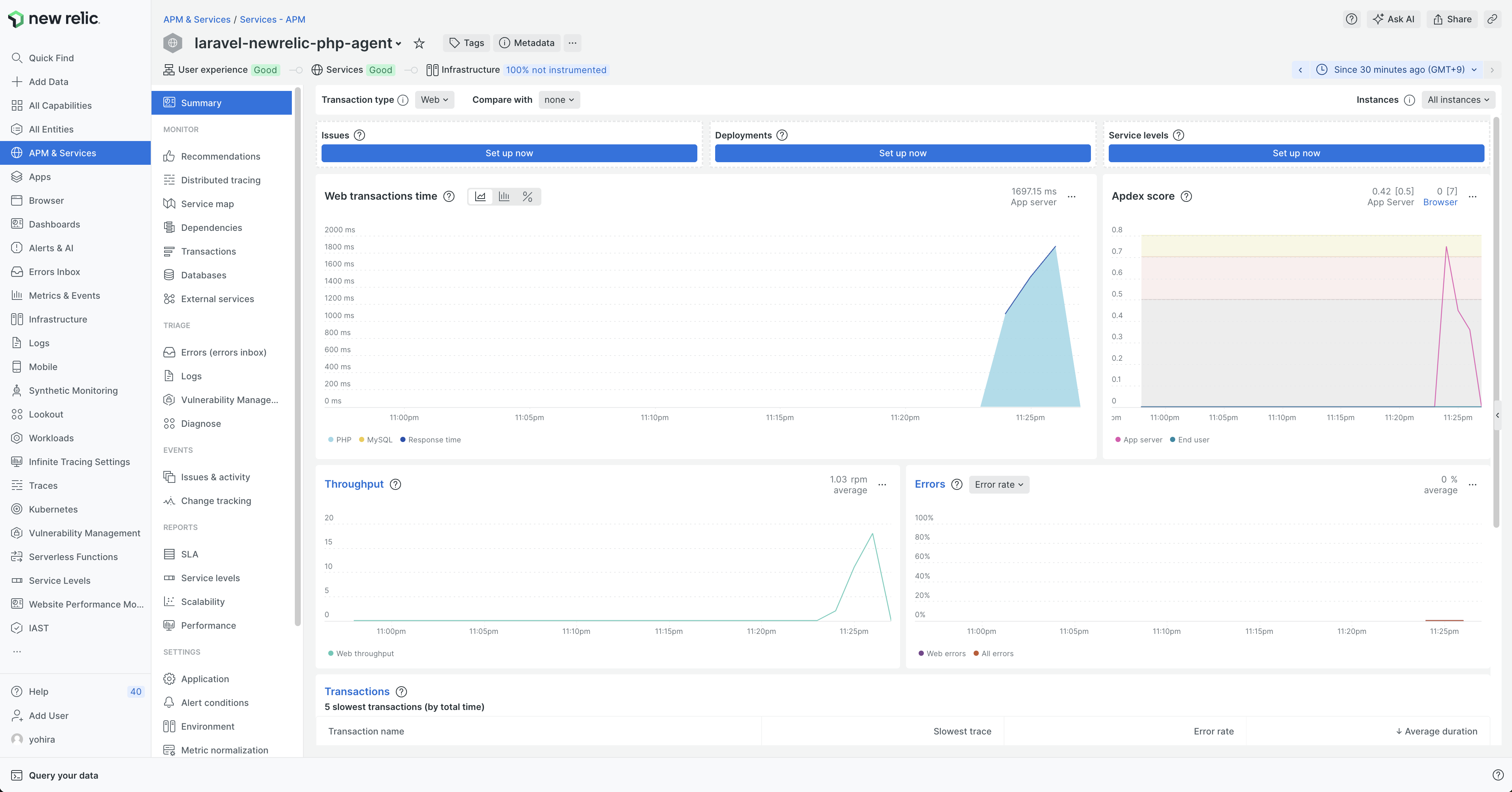Favorite the laravel-newrelic-php-agent service with the star
1512x792 pixels.
click(419, 43)
